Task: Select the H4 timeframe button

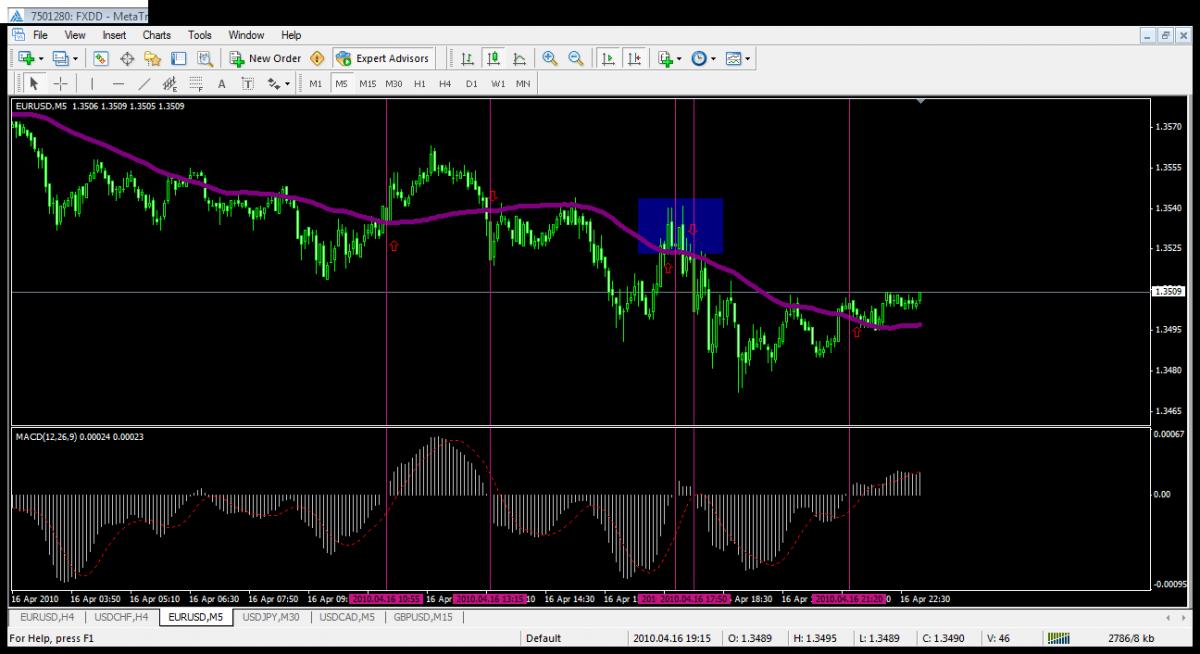Action: [x=445, y=84]
